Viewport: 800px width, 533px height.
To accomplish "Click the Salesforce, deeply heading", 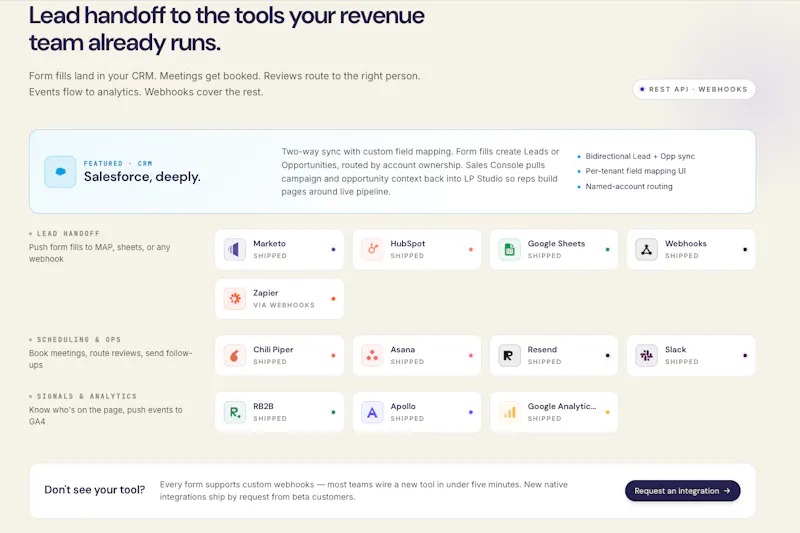I will [142, 176].
